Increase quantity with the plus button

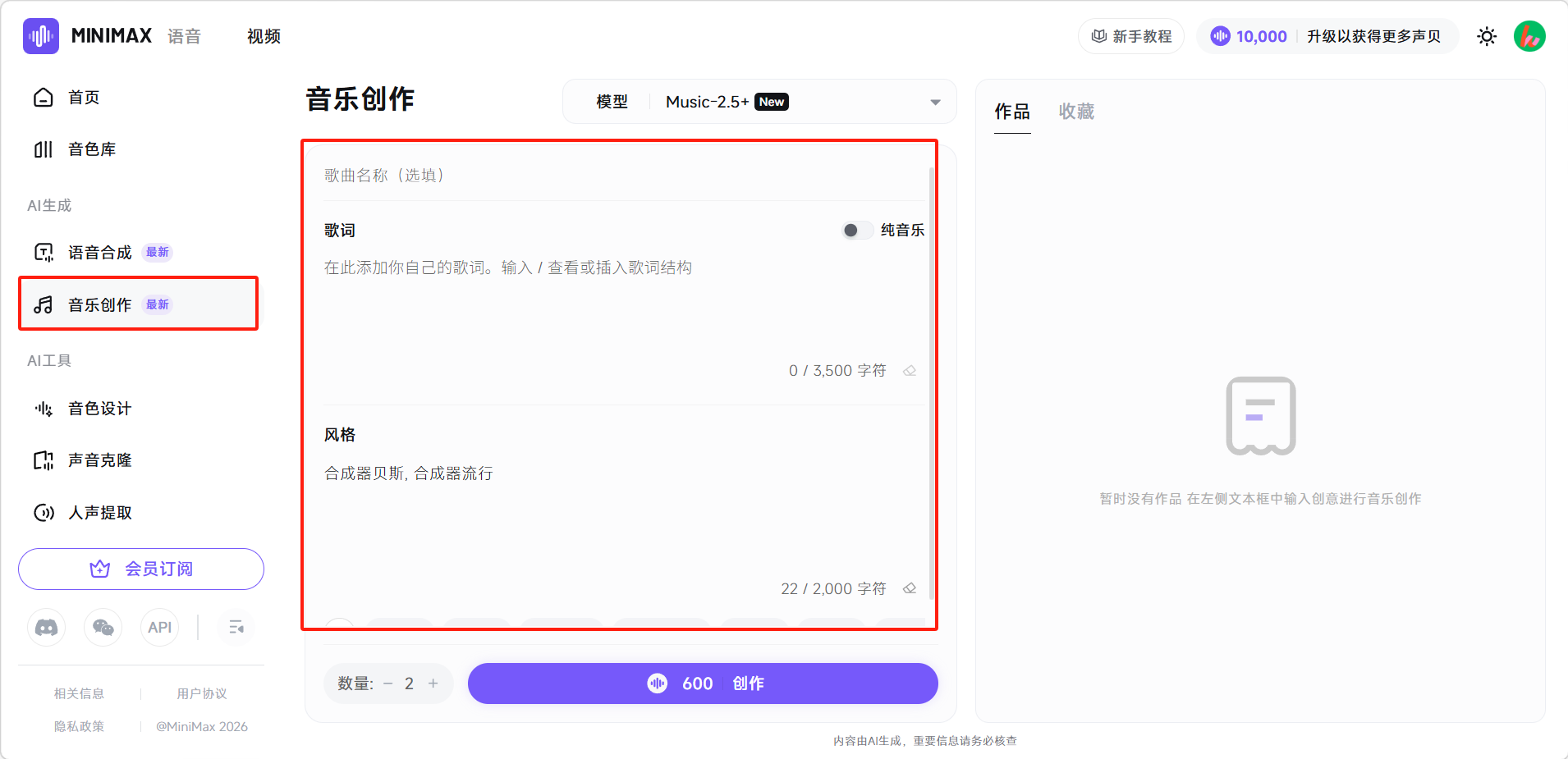tap(433, 684)
